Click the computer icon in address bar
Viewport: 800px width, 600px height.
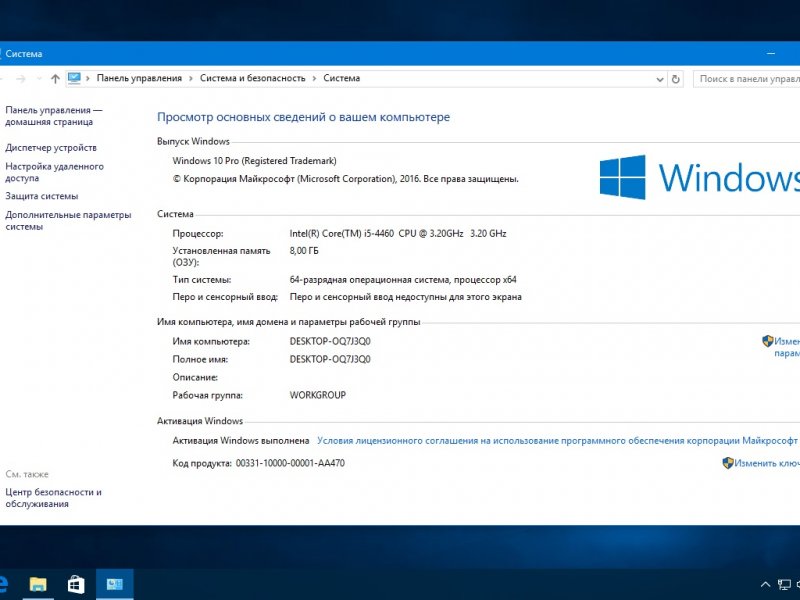pos(74,78)
